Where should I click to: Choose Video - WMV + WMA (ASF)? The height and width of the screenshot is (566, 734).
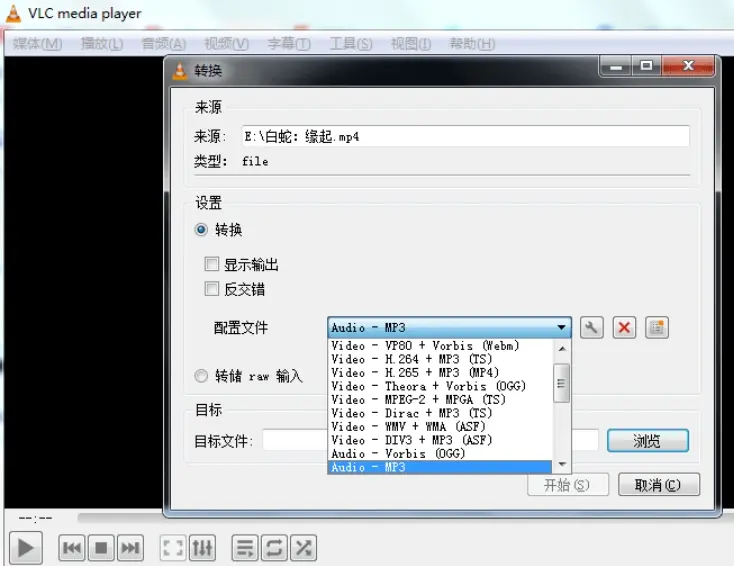tap(440, 427)
